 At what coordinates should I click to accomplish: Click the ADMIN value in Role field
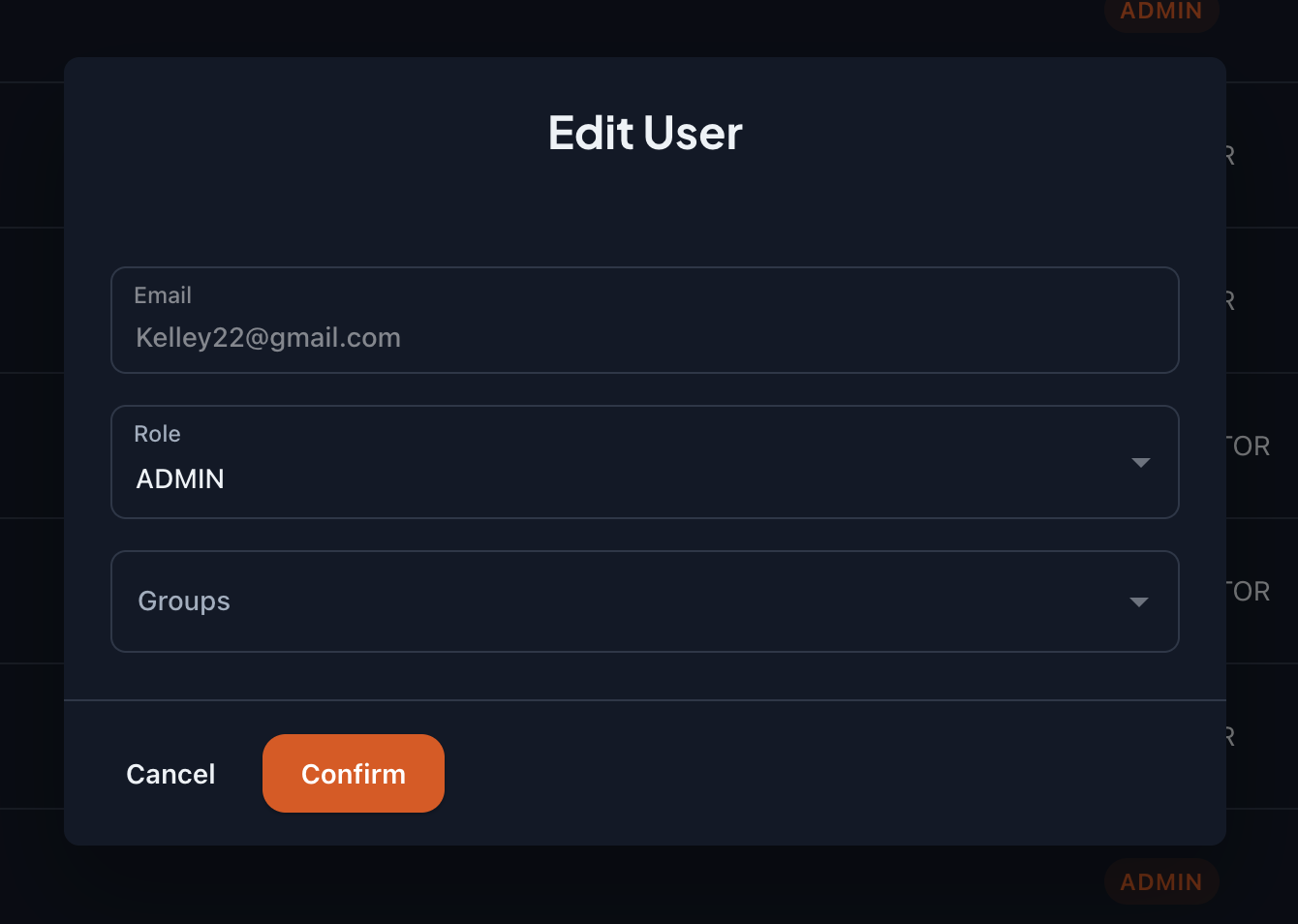coord(180,478)
